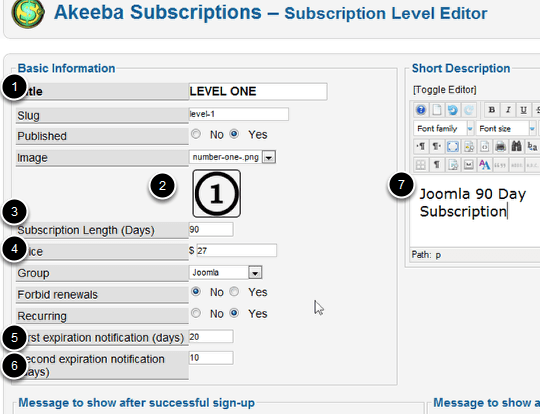
Task: Apply italic formatting in the editor toolbar
Action: pyautogui.click(x=508, y=110)
